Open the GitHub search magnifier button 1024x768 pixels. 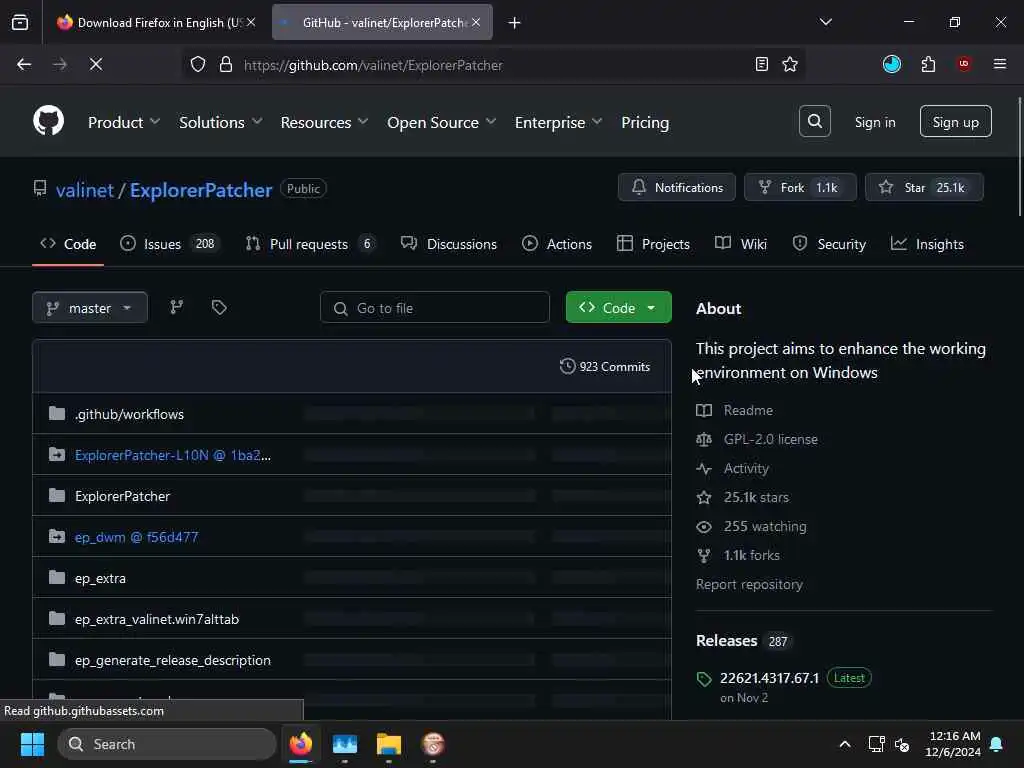click(814, 121)
